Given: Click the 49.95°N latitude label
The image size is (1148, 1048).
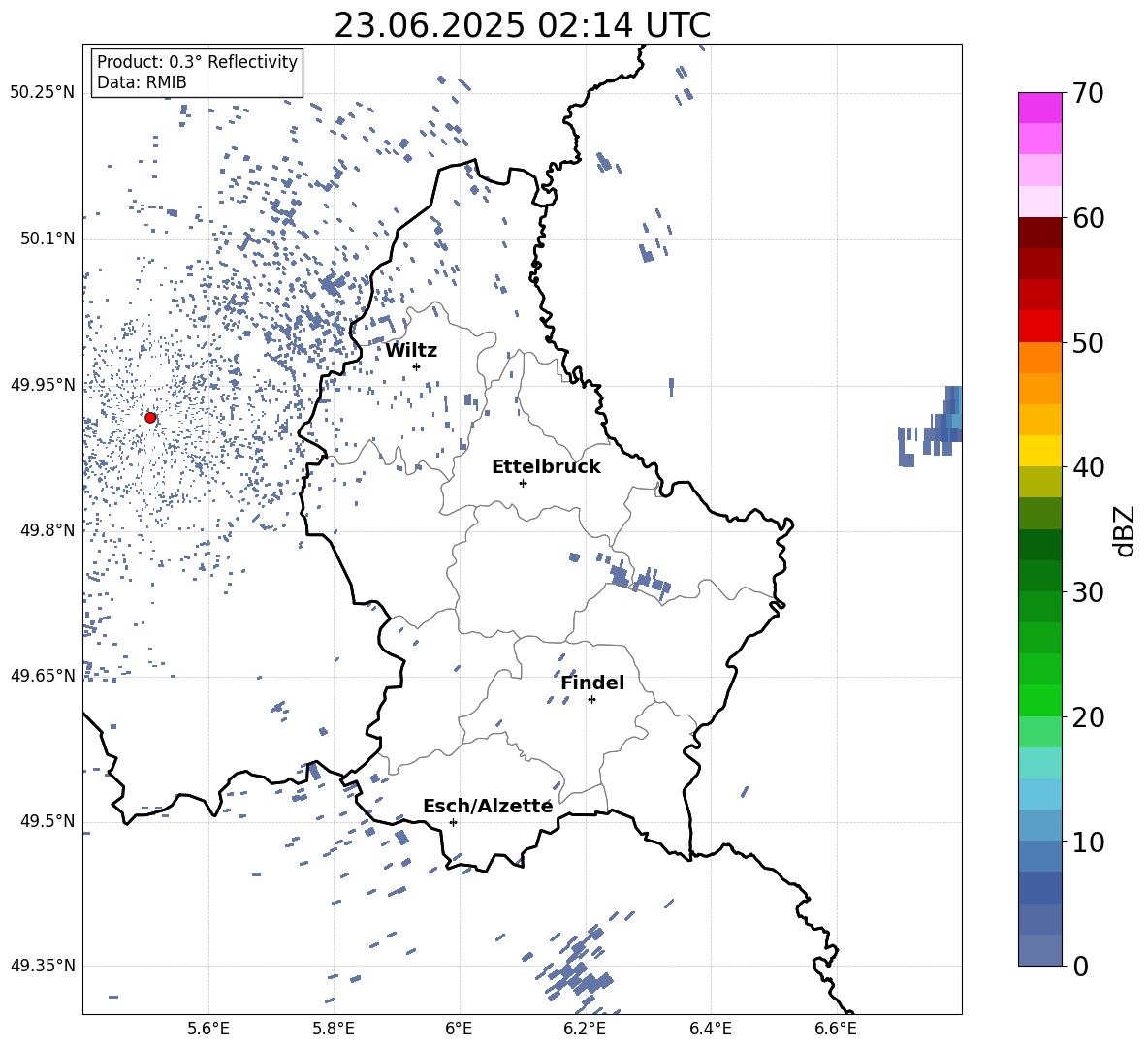Looking at the screenshot, I should click(x=43, y=385).
